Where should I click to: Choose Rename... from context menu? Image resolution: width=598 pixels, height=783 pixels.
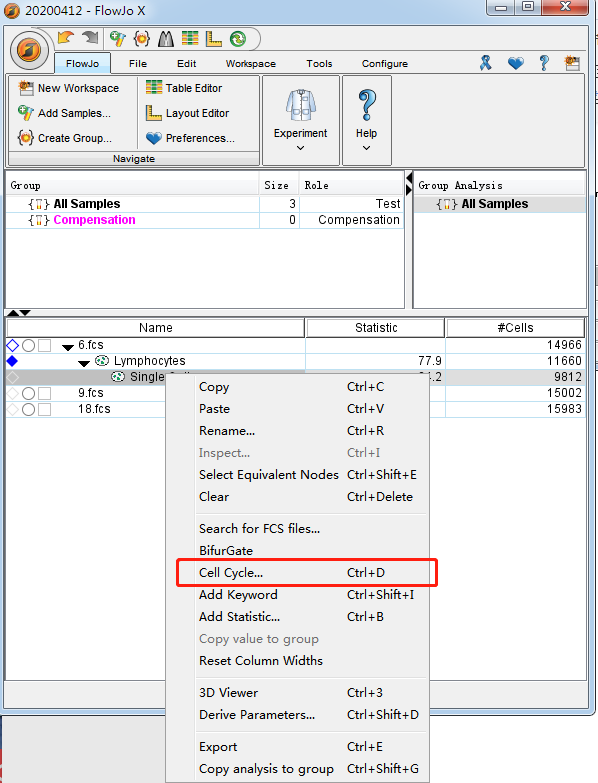click(298, 430)
